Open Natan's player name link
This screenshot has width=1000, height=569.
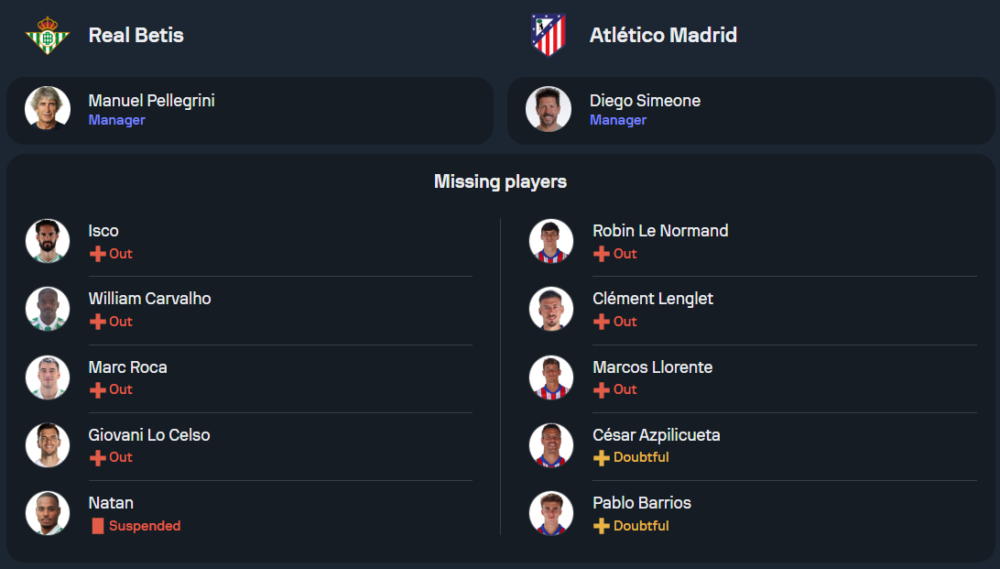click(x=110, y=503)
